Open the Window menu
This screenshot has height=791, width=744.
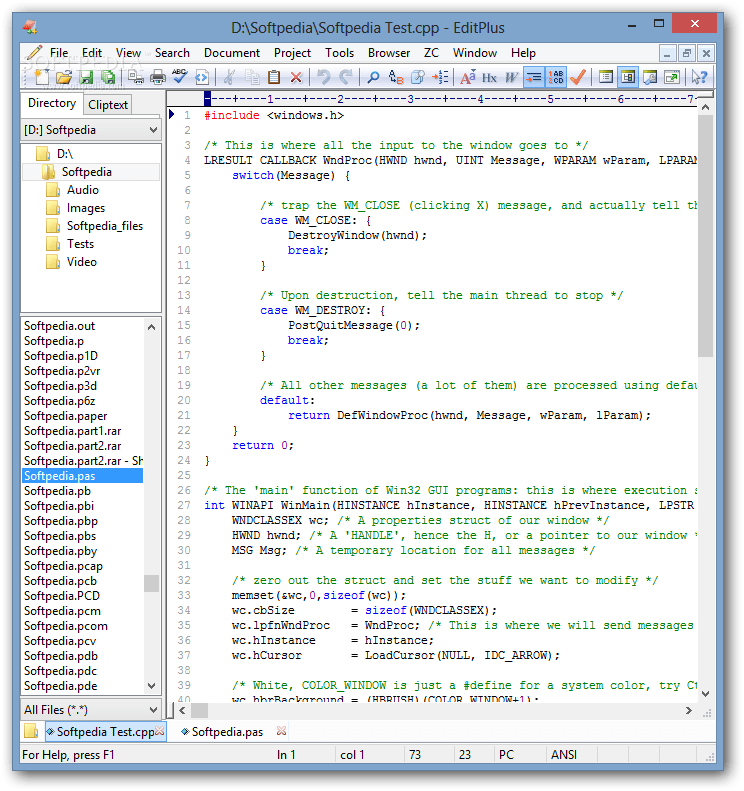pyautogui.click(x=475, y=53)
